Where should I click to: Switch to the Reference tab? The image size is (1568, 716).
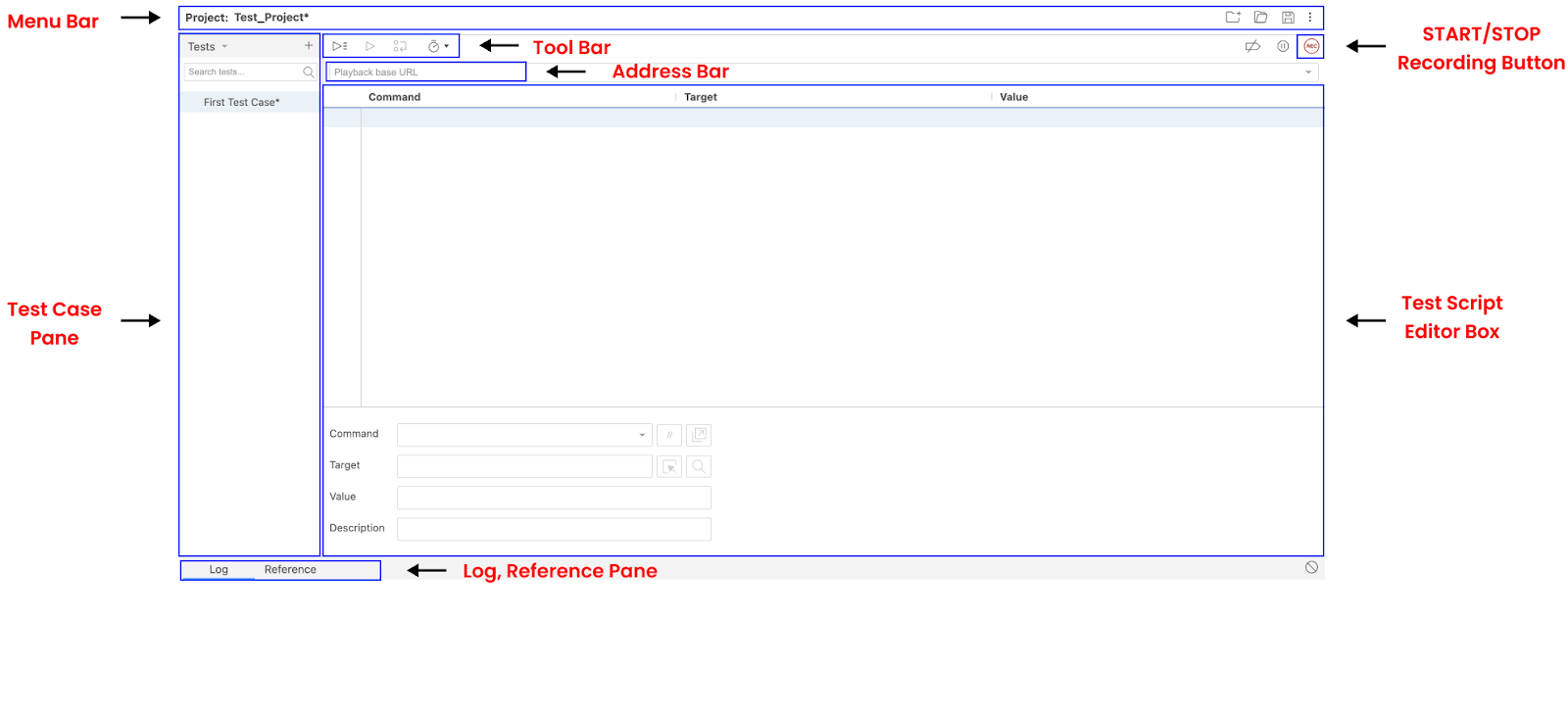point(290,570)
